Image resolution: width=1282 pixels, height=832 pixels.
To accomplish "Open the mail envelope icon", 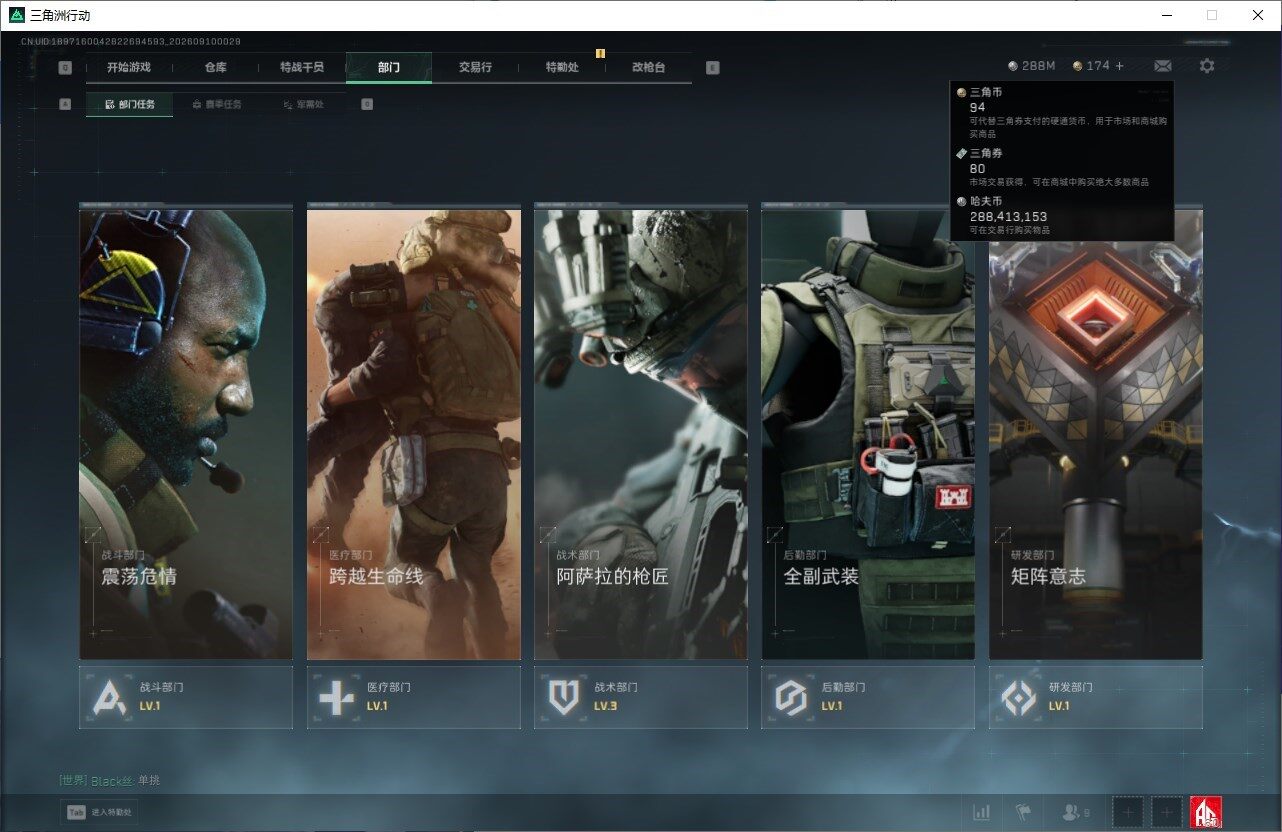I will coord(1162,66).
